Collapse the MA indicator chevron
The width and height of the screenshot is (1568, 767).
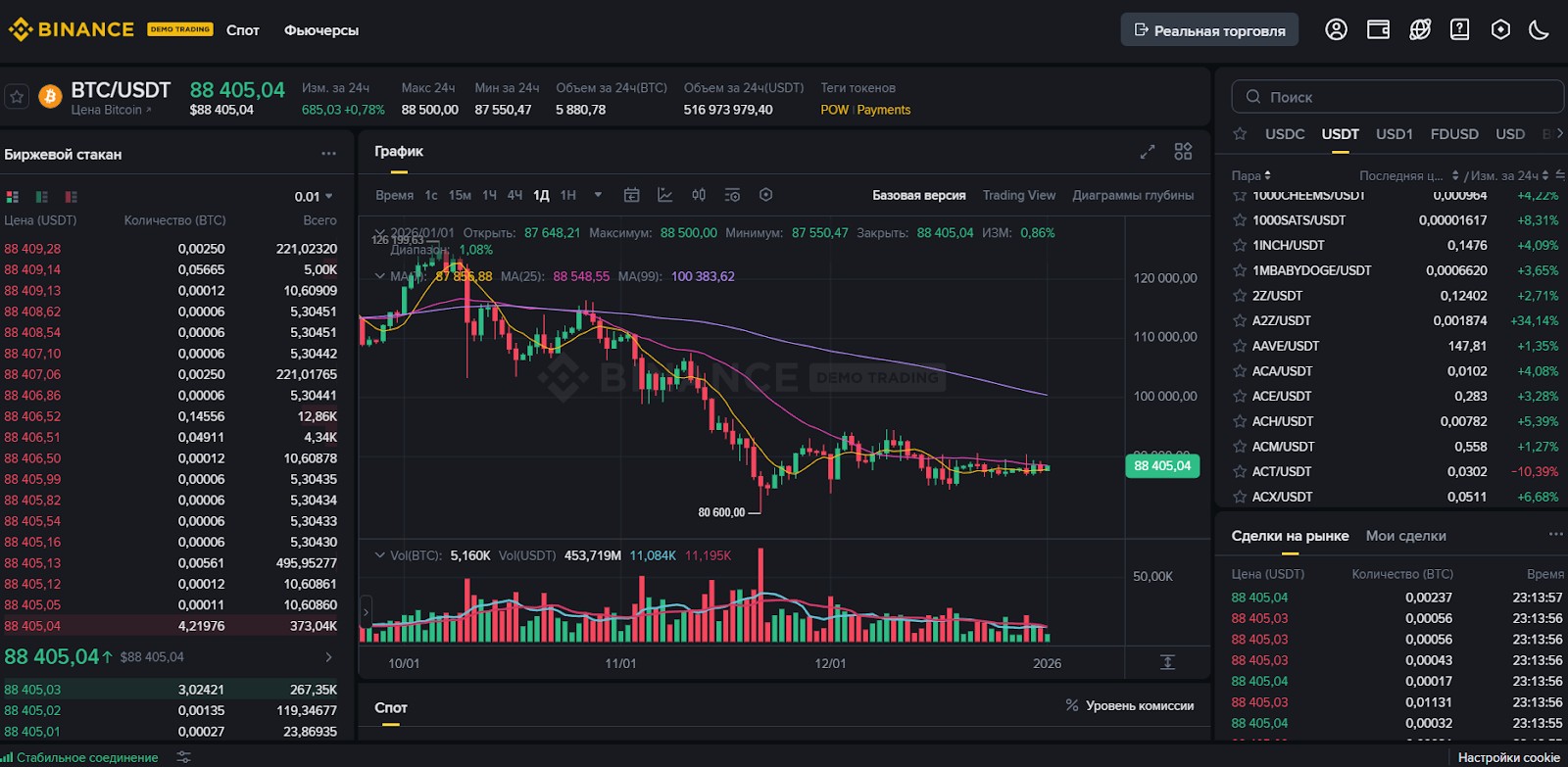[x=380, y=276]
